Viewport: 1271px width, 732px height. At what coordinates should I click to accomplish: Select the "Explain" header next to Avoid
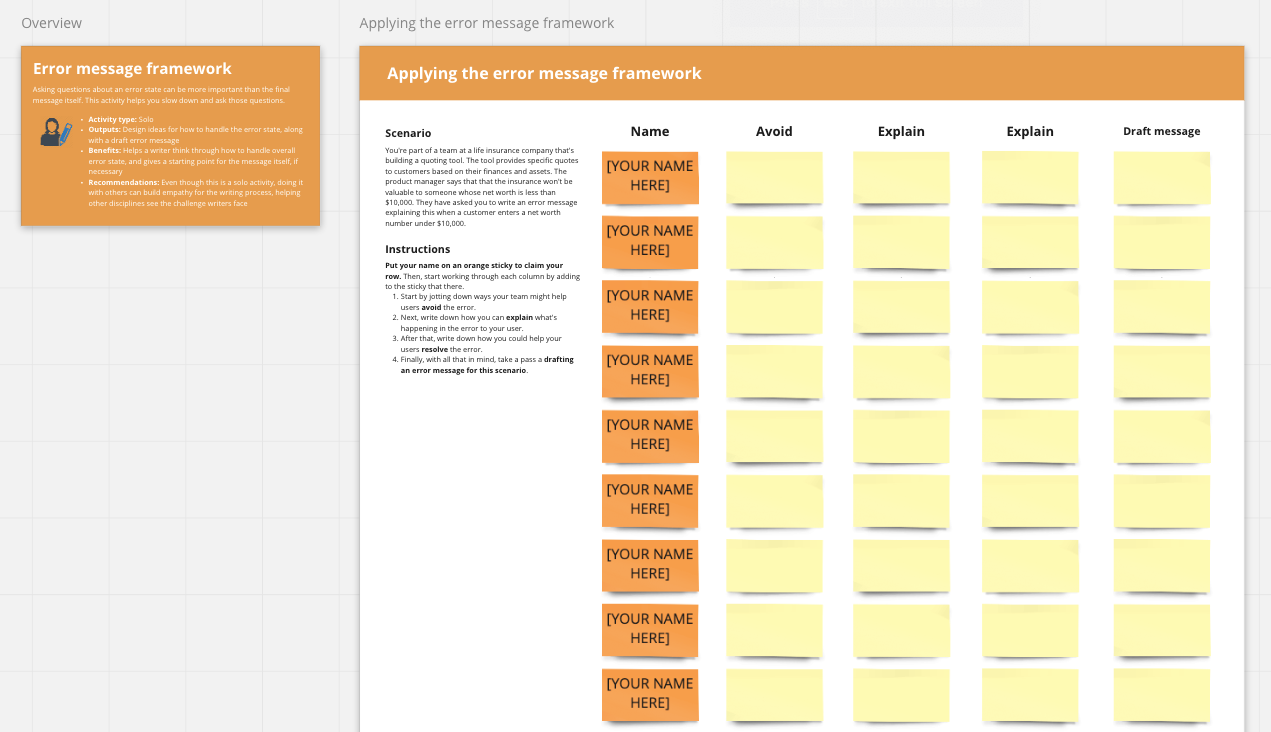click(x=901, y=131)
